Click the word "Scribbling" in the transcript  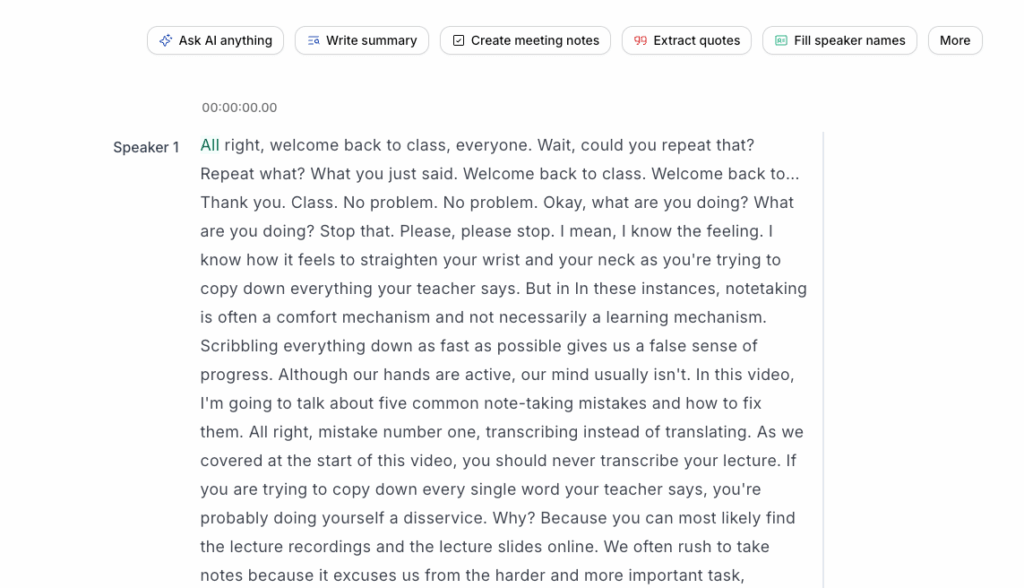coord(239,346)
